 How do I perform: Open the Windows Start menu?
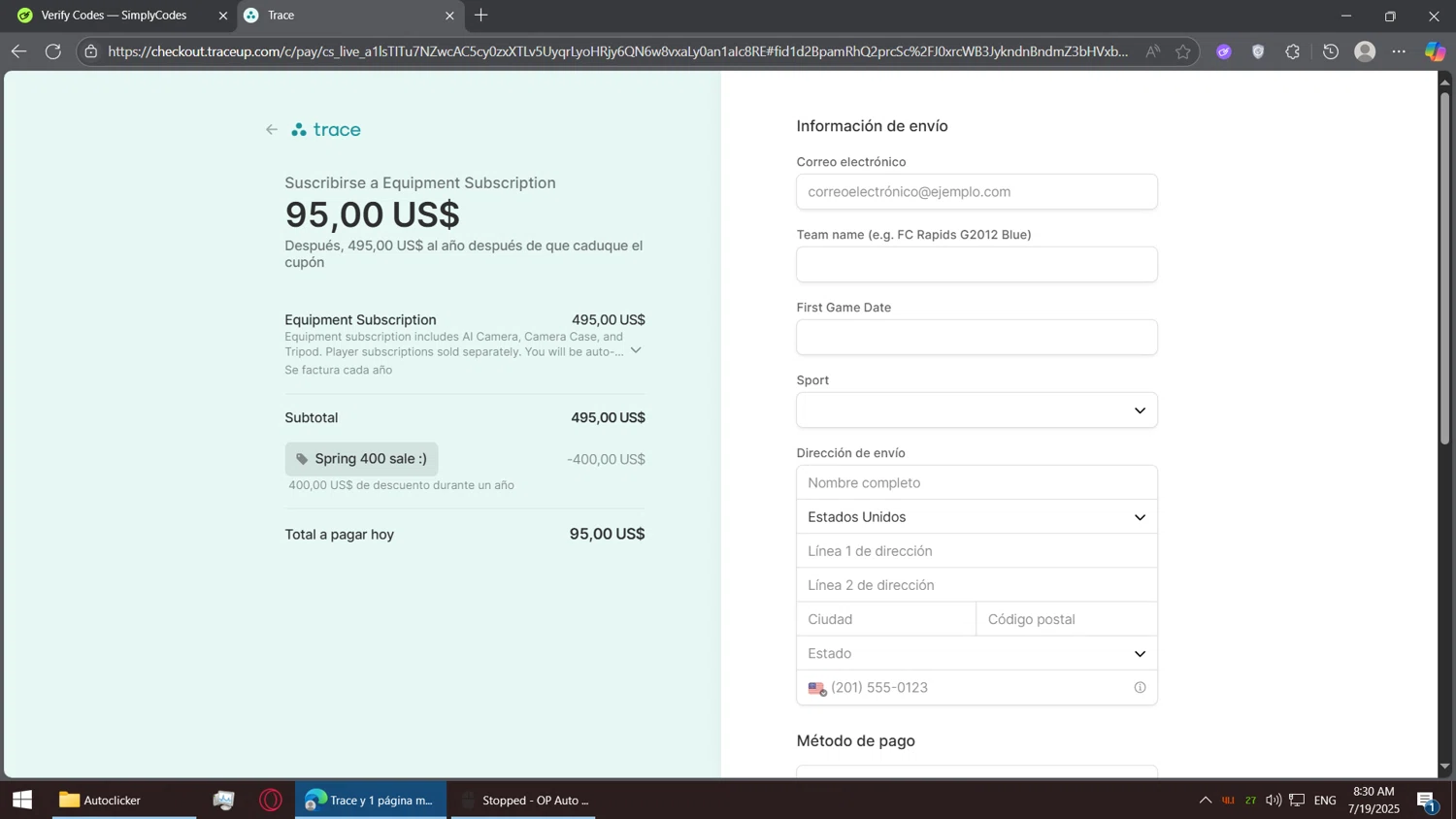pyautogui.click(x=22, y=800)
